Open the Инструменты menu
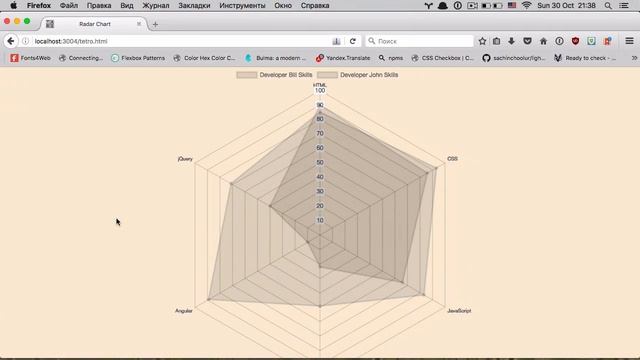This screenshot has height=360, width=640. [242, 5]
